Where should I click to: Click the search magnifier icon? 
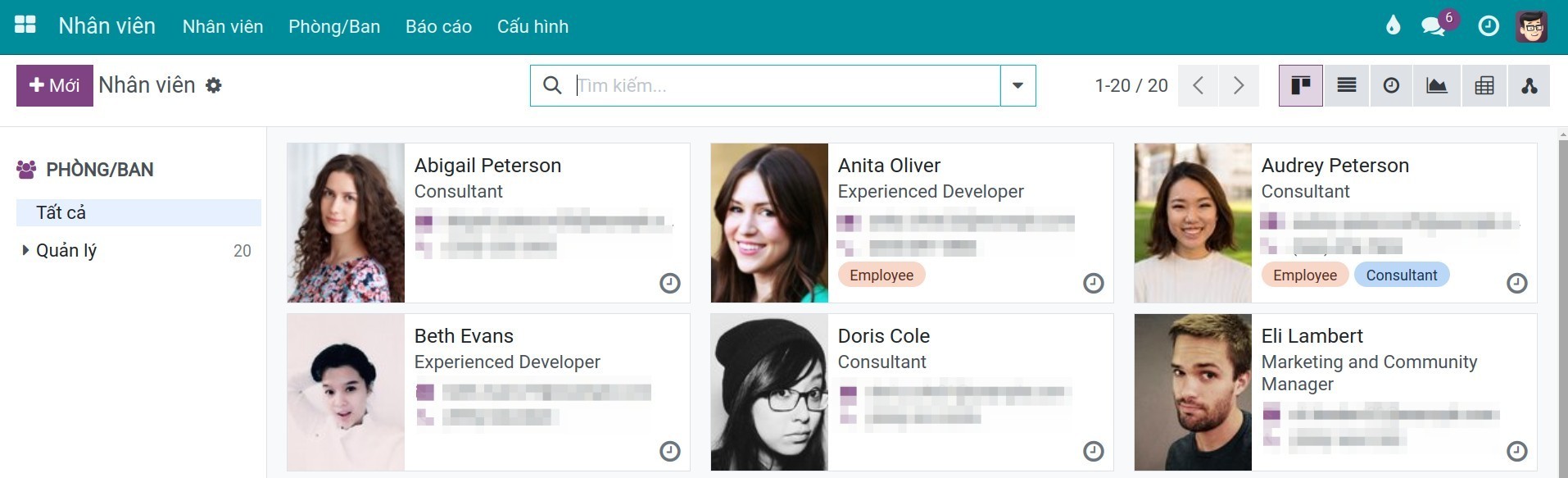pos(553,85)
